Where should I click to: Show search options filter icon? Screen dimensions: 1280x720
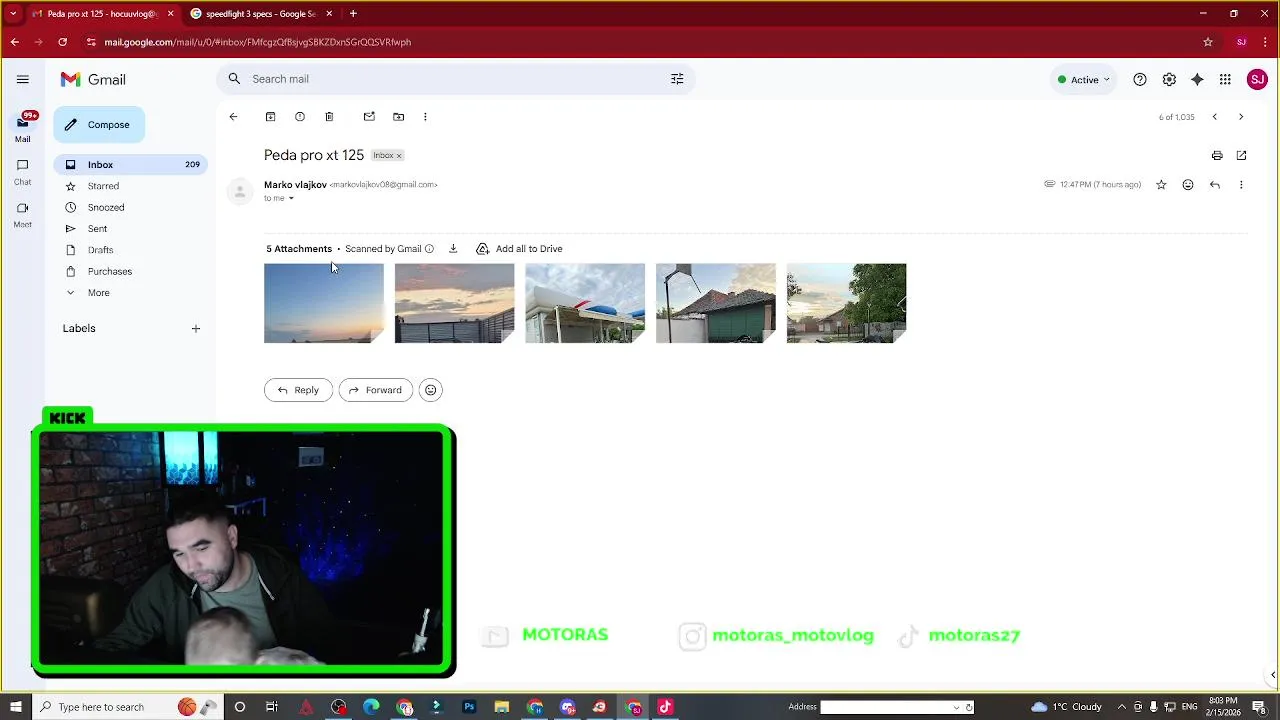(677, 79)
